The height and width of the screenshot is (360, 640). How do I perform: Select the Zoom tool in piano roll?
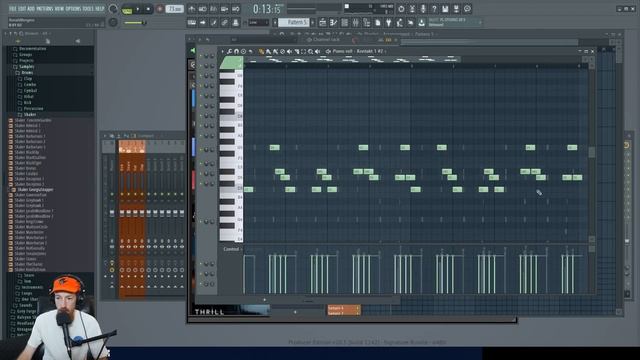coord(311,51)
